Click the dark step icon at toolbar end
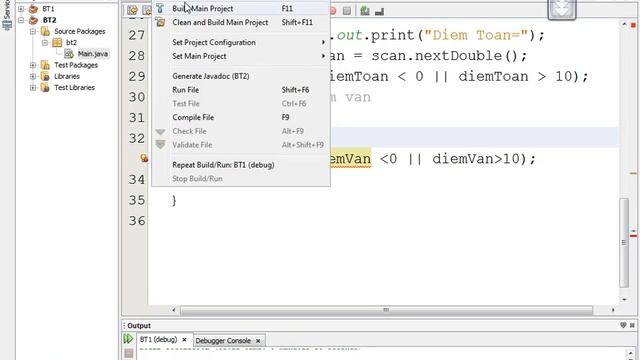Image resolution: width=640 pixels, height=360 pixels. 379,11
